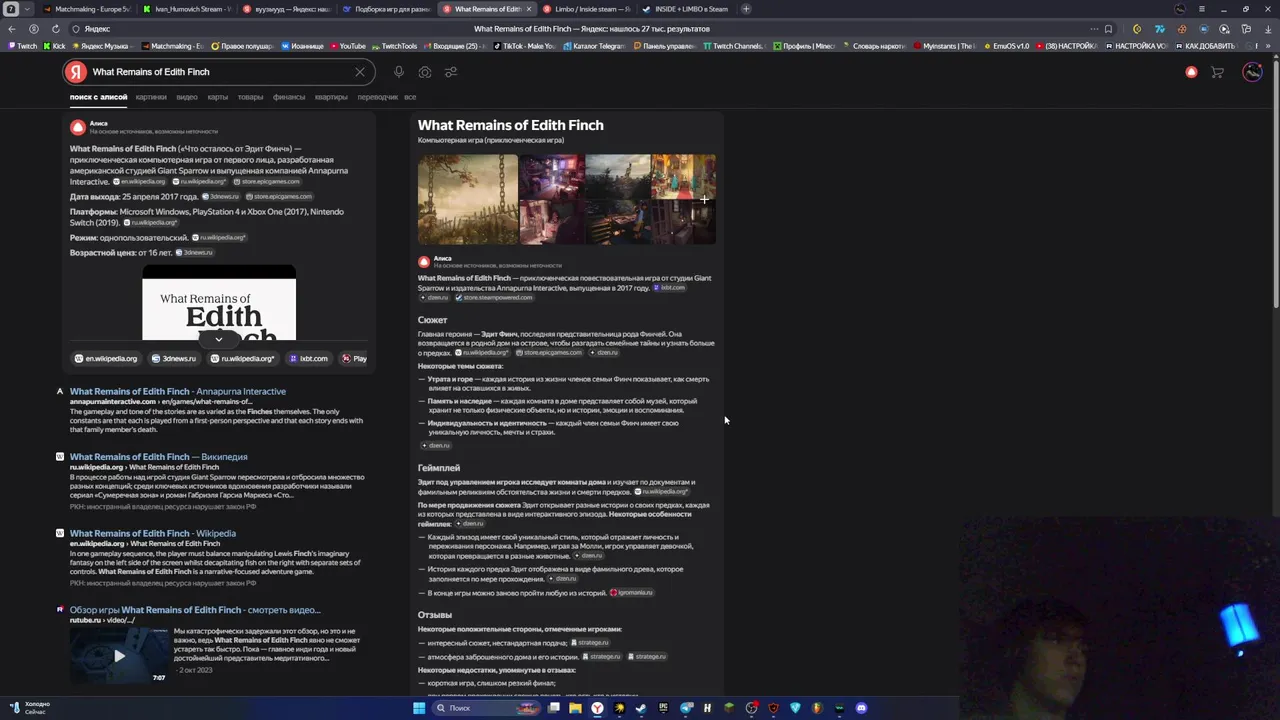Open the red Alice assistant icon at top right

point(1191,72)
